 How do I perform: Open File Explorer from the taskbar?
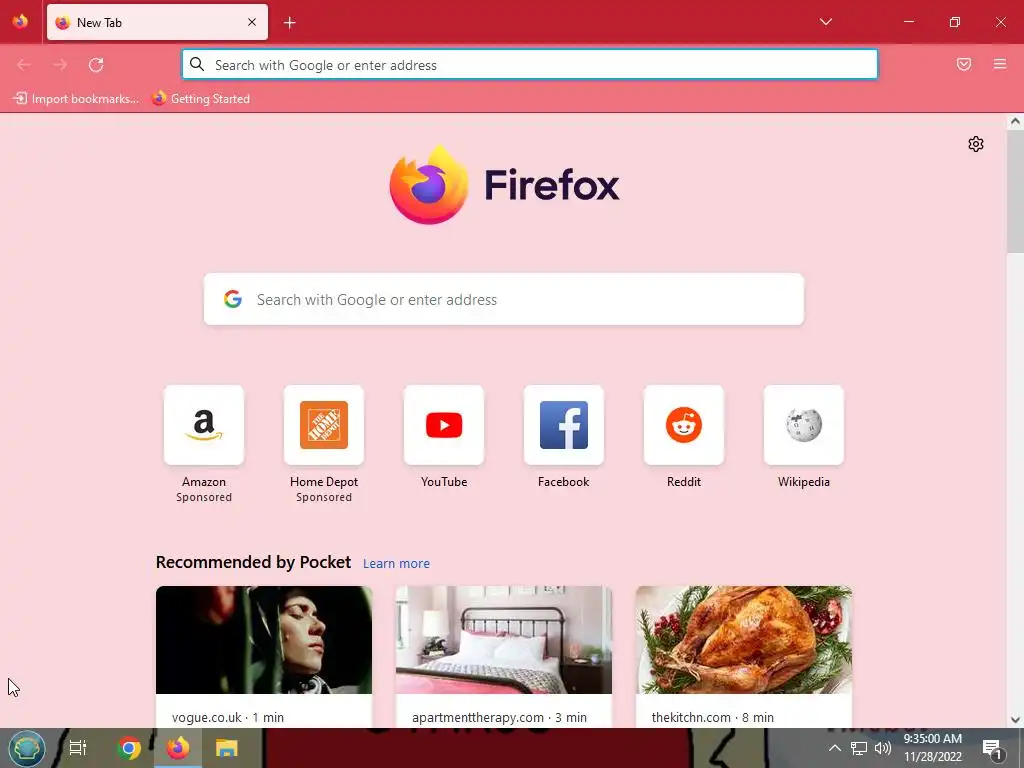coord(227,748)
